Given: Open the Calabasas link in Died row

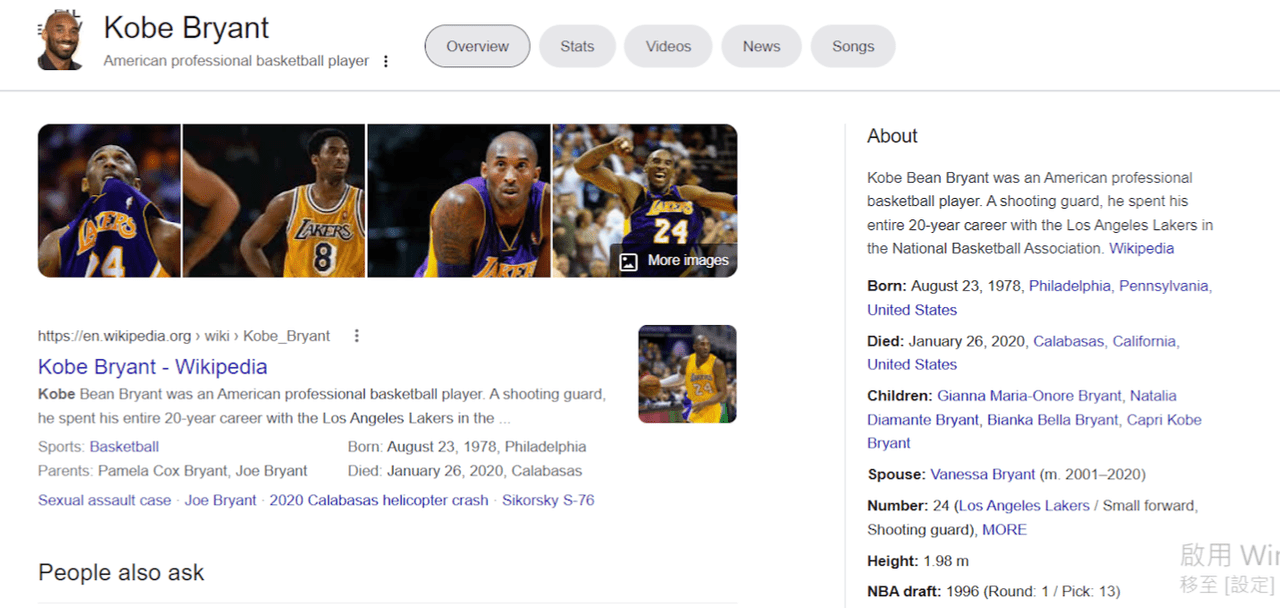Looking at the screenshot, I should click(x=1067, y=341).
